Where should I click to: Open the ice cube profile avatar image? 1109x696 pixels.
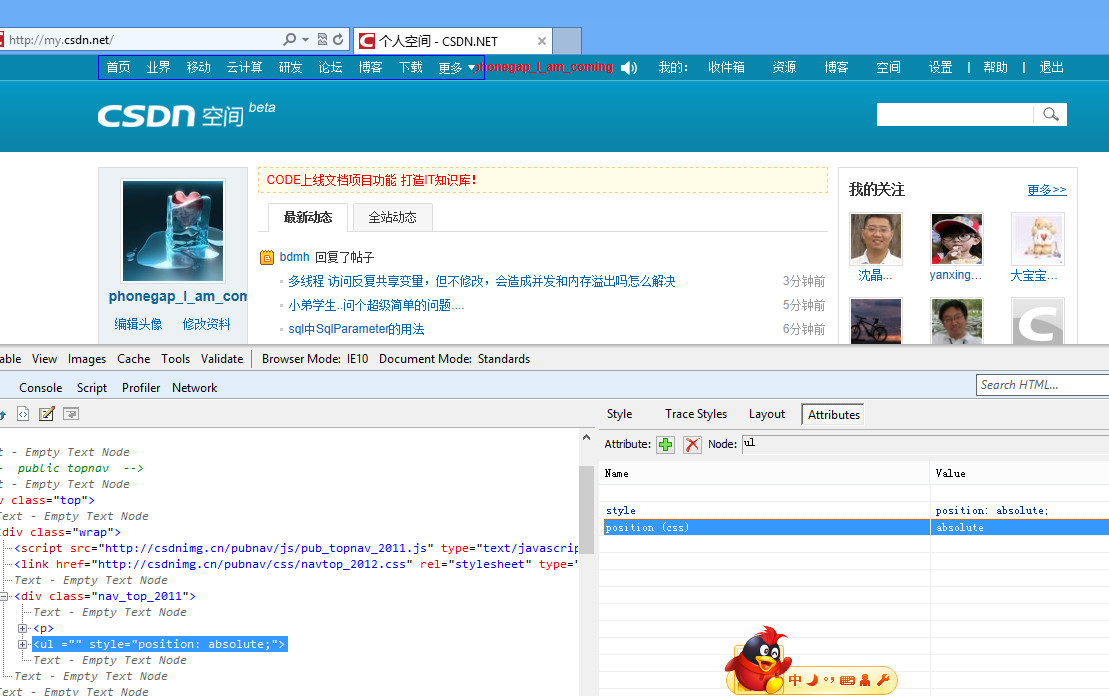coord(173,231)
